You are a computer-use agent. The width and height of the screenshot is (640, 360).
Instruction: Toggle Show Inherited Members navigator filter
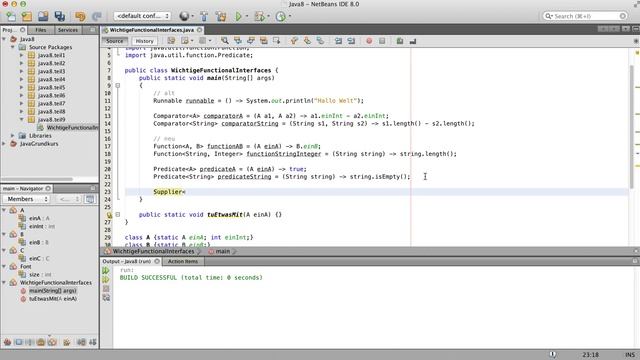(7, 342)
